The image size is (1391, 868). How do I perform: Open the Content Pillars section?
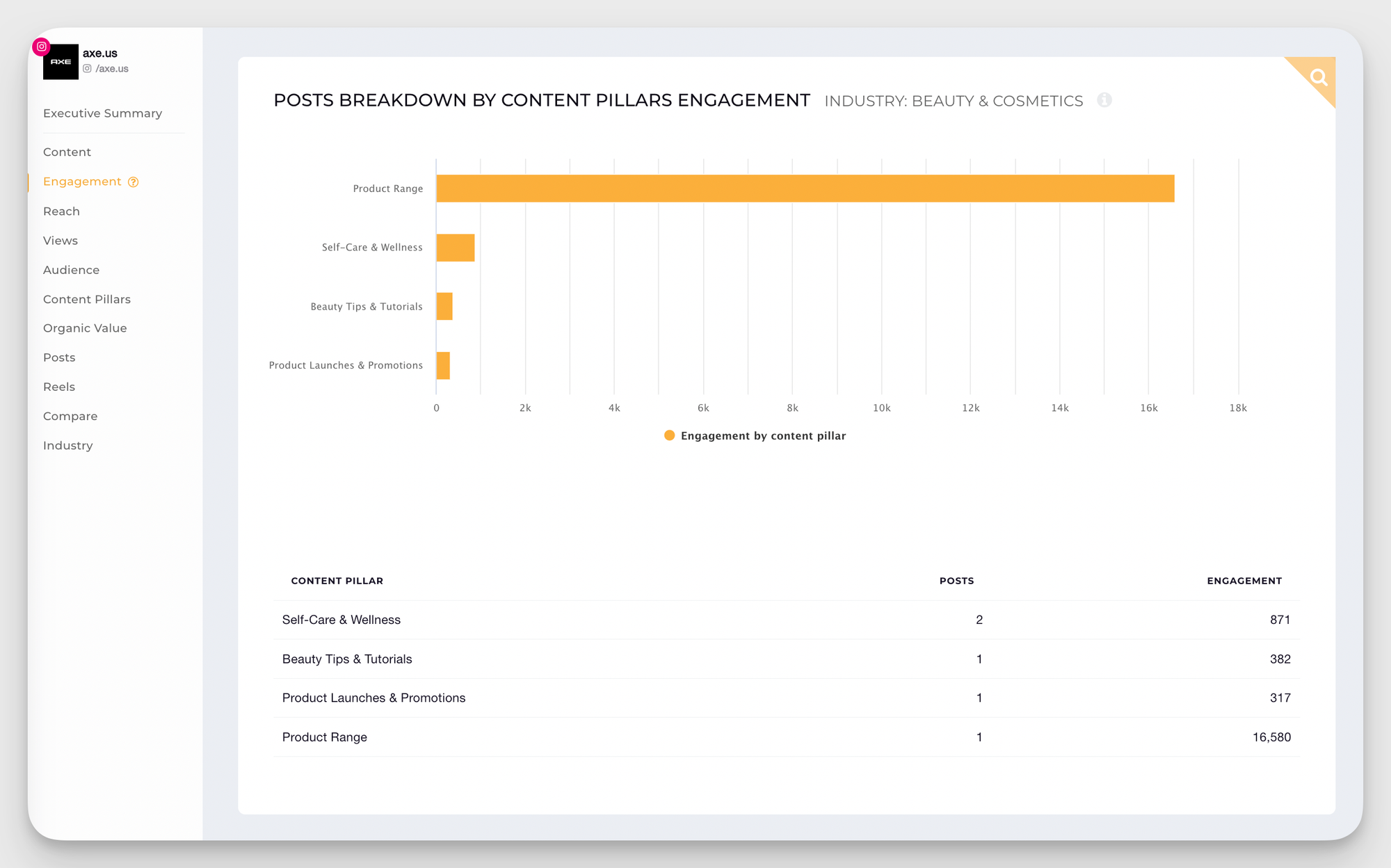click(x=86, y=299)
